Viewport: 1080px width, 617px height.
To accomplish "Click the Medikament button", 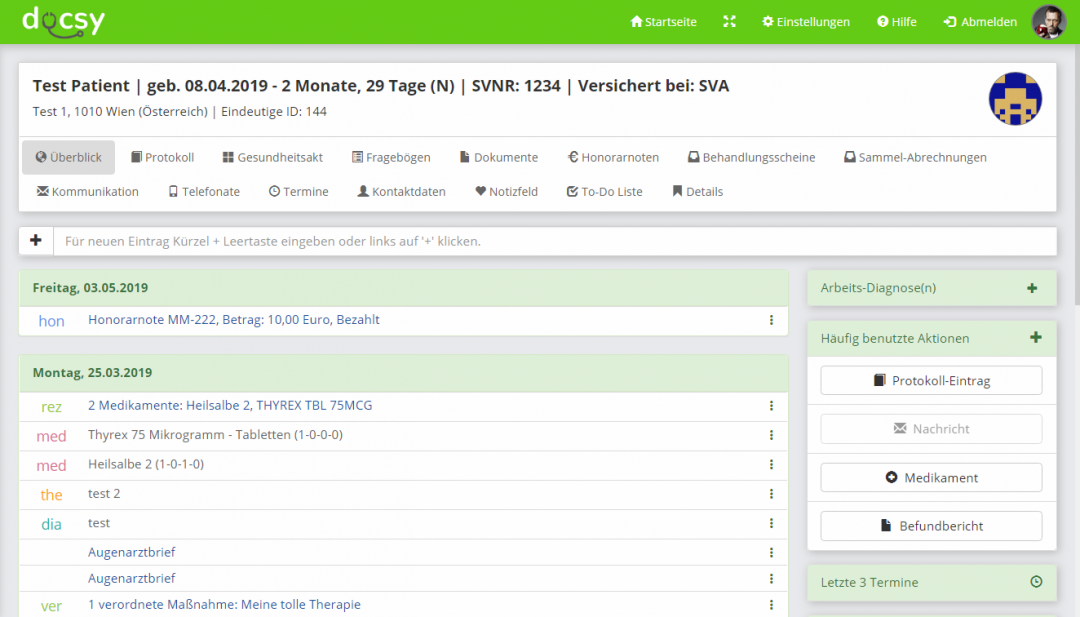I will click(x=931, y=478).
